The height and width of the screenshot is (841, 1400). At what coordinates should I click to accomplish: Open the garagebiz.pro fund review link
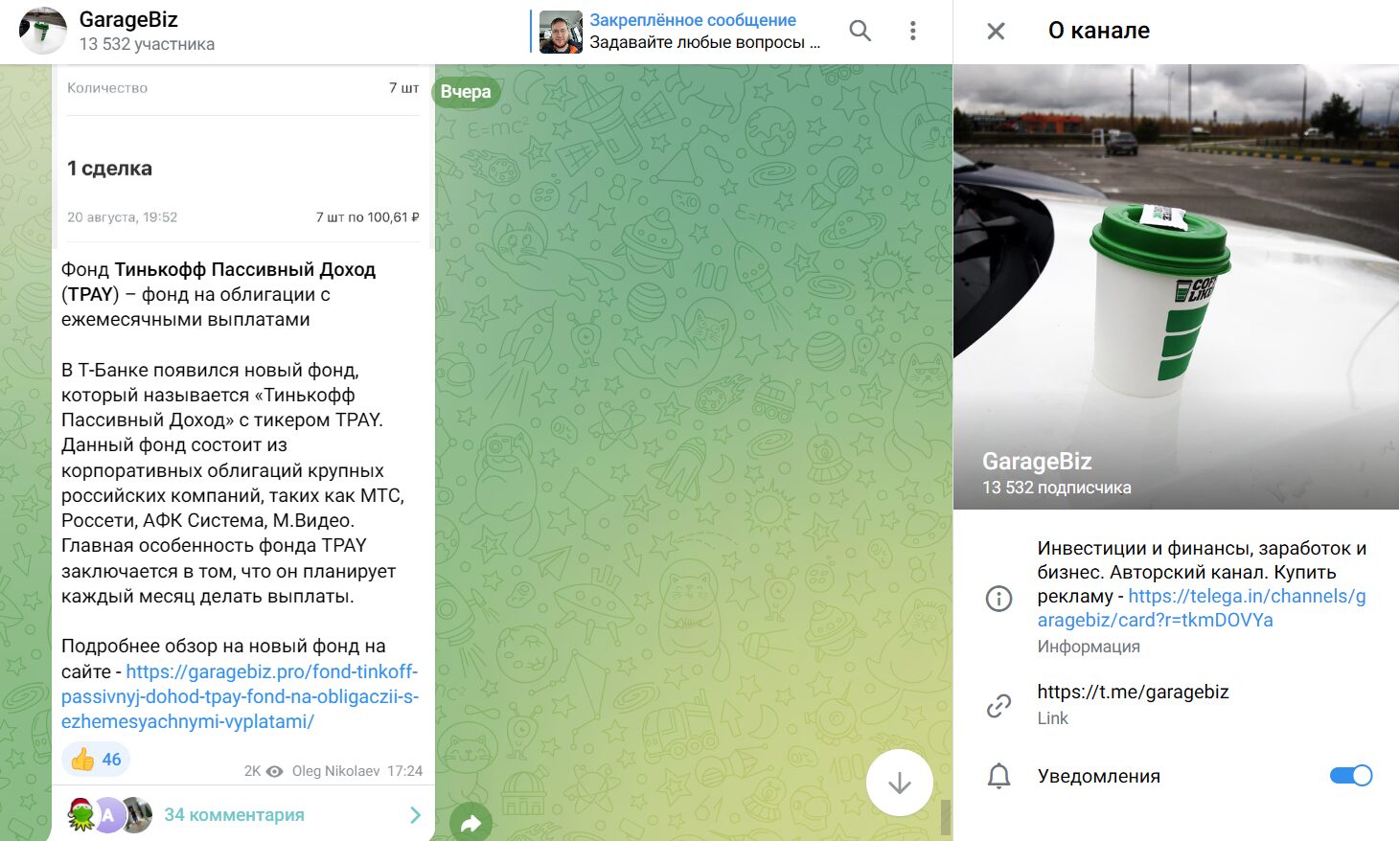pyautogui.click(x=240, y=696)
